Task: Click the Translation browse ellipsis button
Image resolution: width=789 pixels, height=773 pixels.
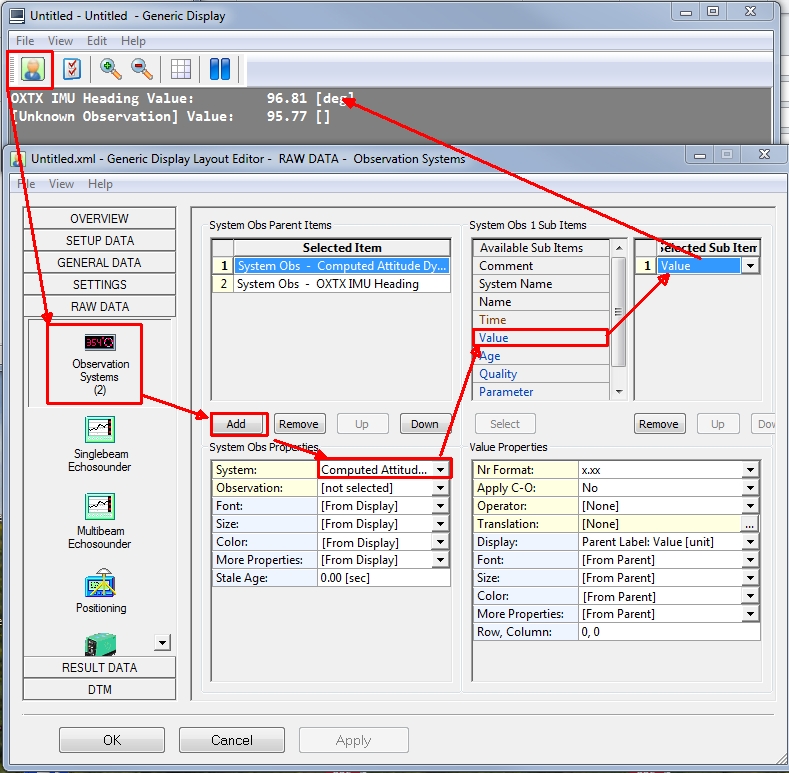Action: pos(750,524)
